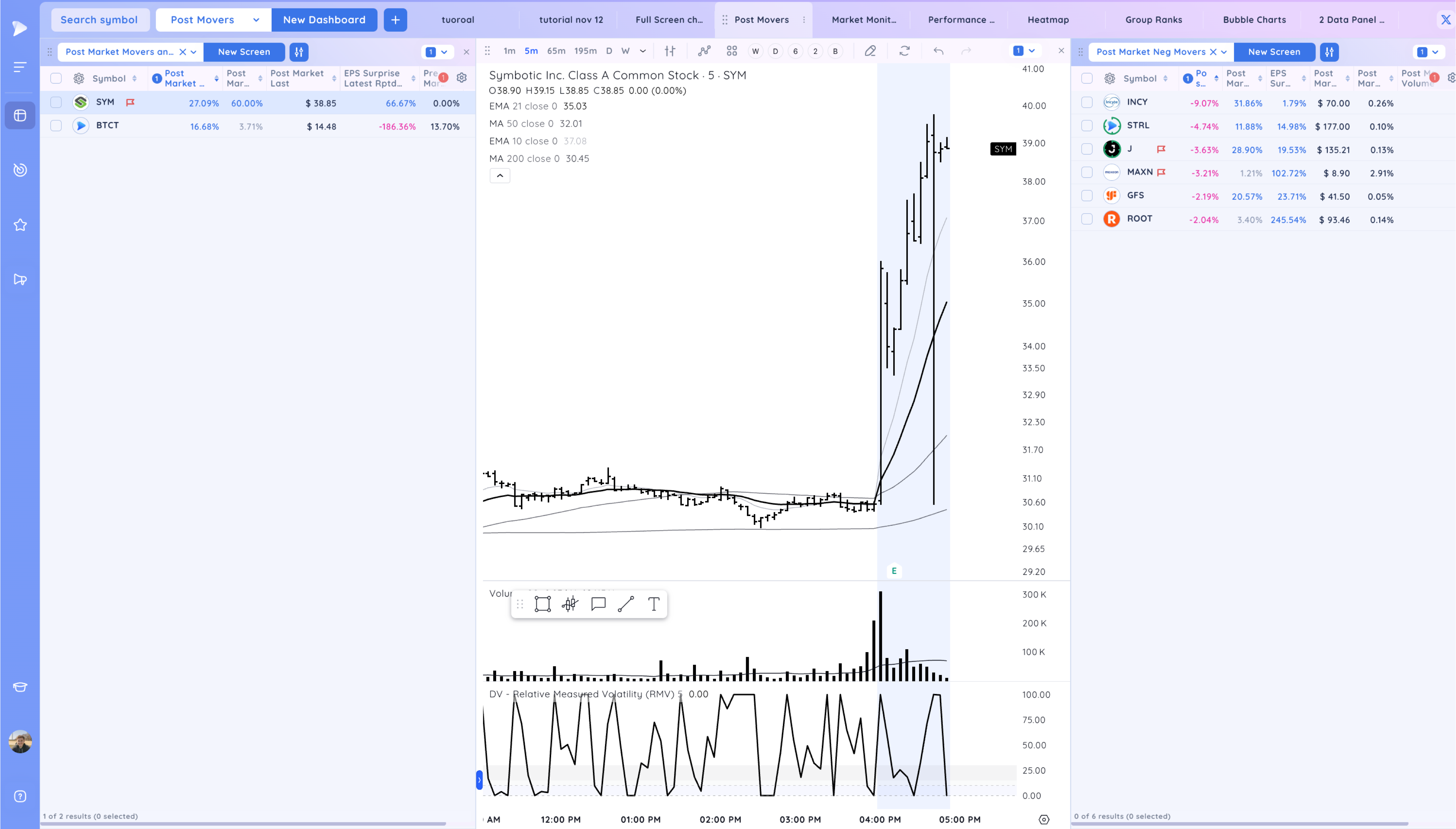
Task: Select the candlestick measure drawing tool
Action: click(570, 604)
